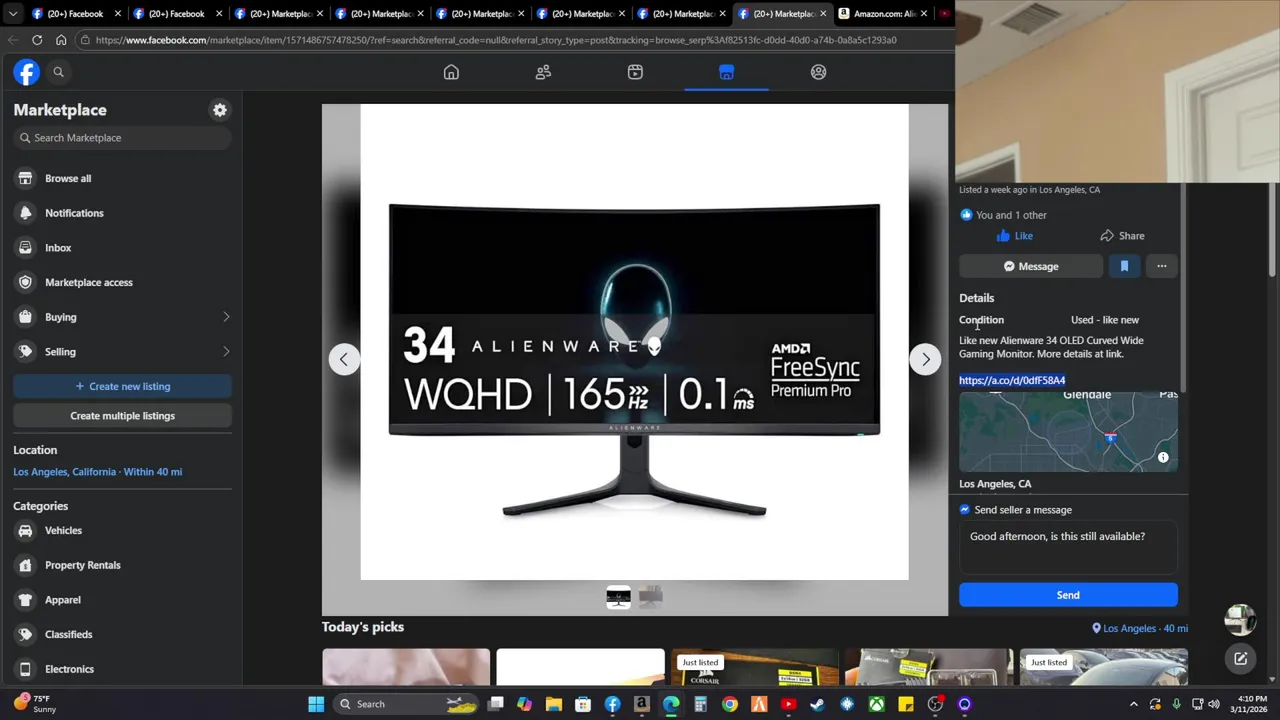
Task: Open Facebook search magnifier icon
Action: (58, 72)
